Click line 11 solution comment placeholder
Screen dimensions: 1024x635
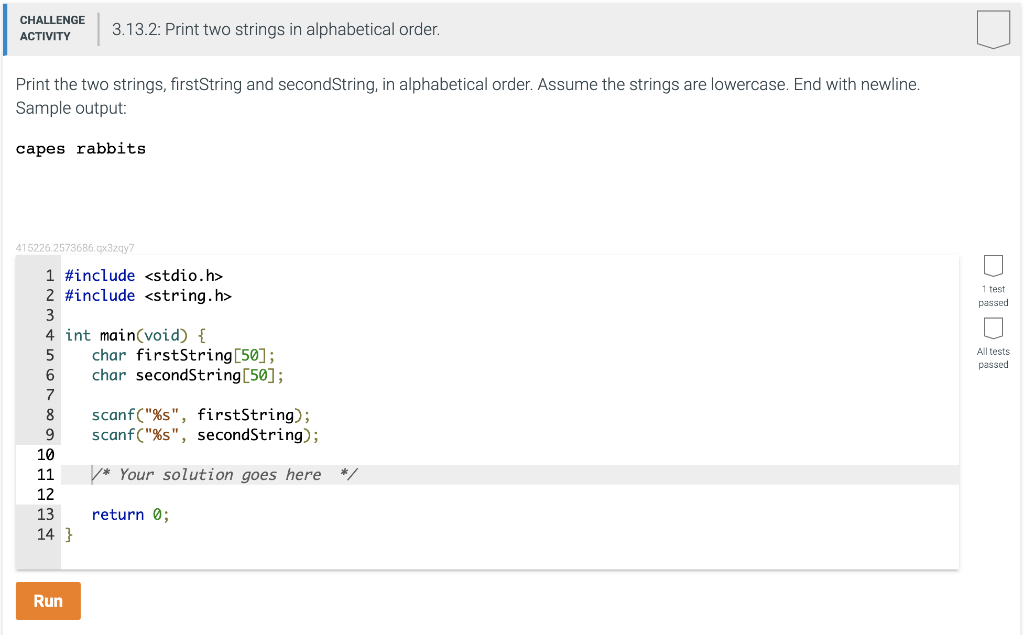tap(221, 474)
